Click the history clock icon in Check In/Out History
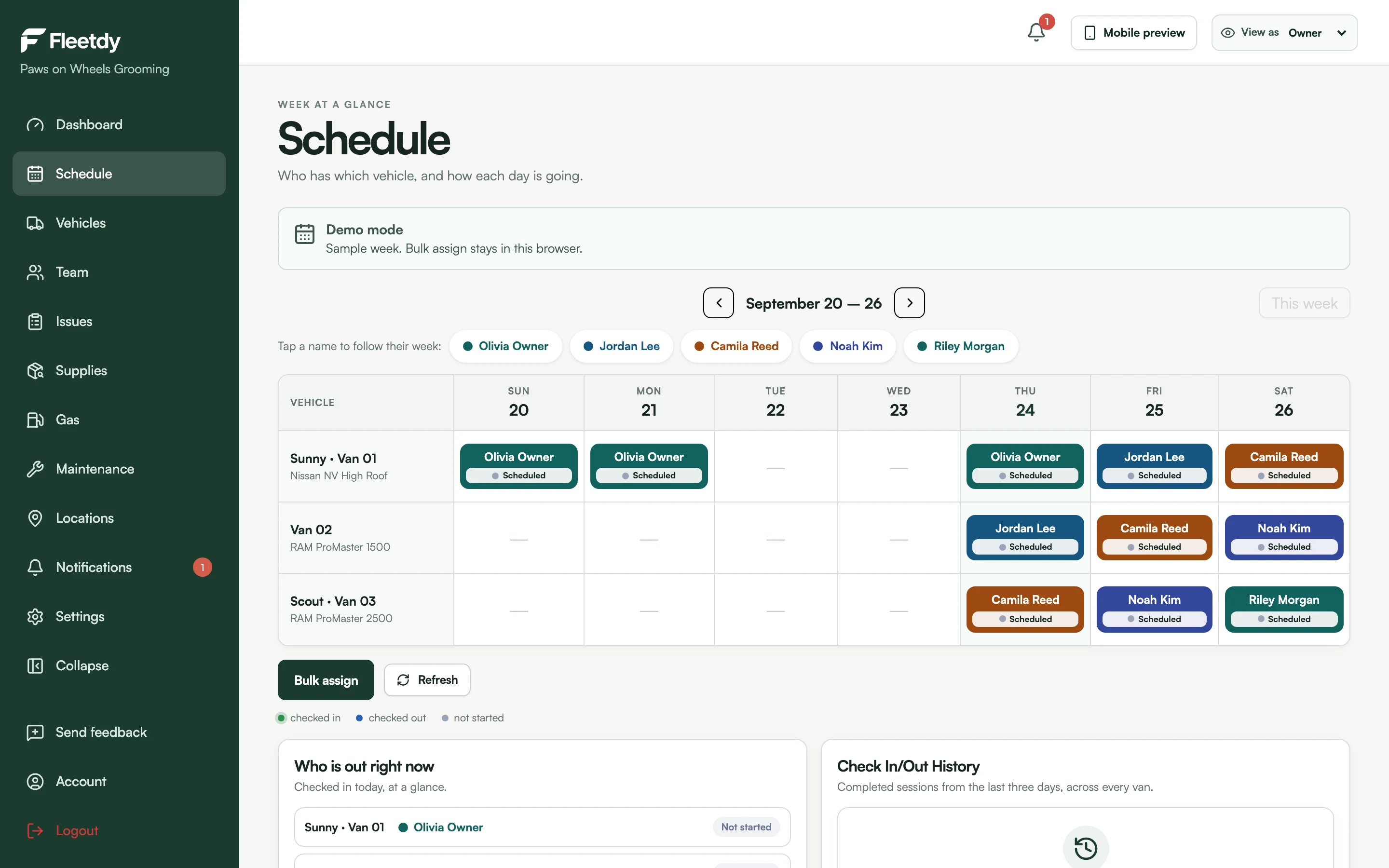Viewport: 1389px width, 868px height. [x=1085, y=848]
